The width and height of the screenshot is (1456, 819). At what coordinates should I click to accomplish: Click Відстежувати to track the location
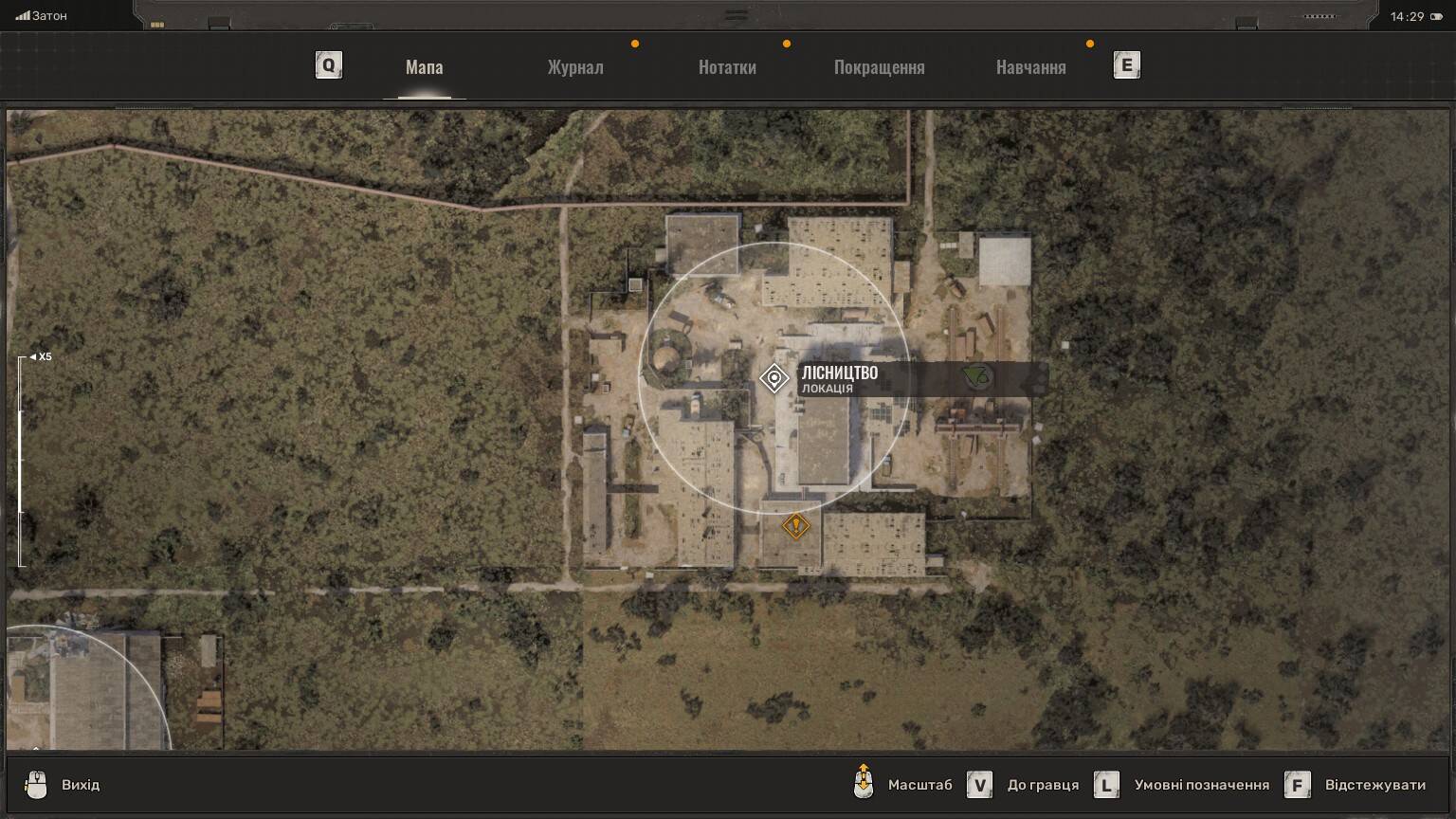click(x=1374, y=785)
